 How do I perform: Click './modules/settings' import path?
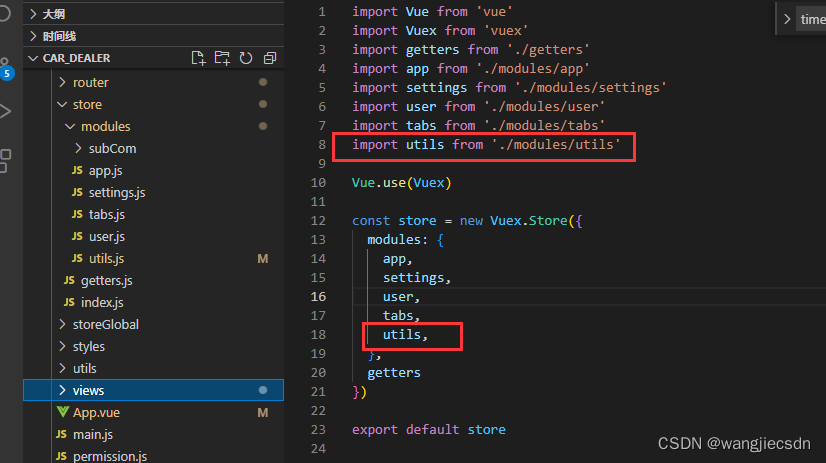coord(591,87)
